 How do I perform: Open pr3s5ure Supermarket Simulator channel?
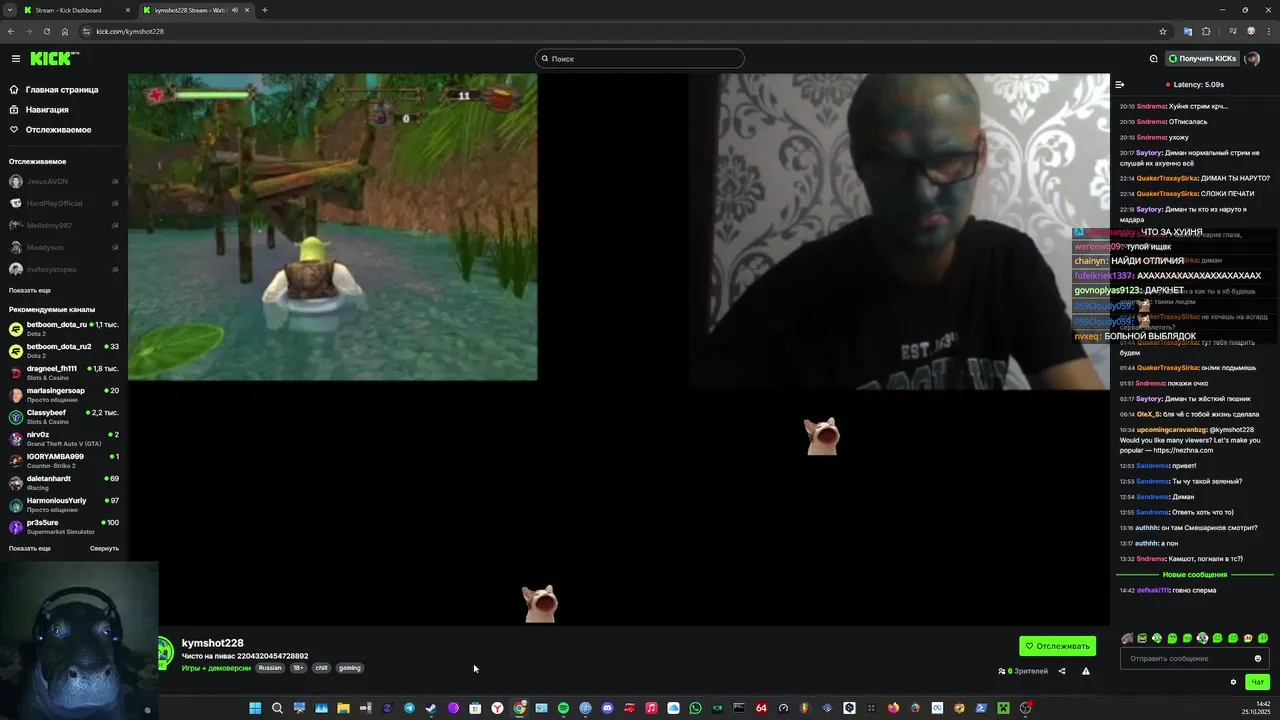pos(64,527)
